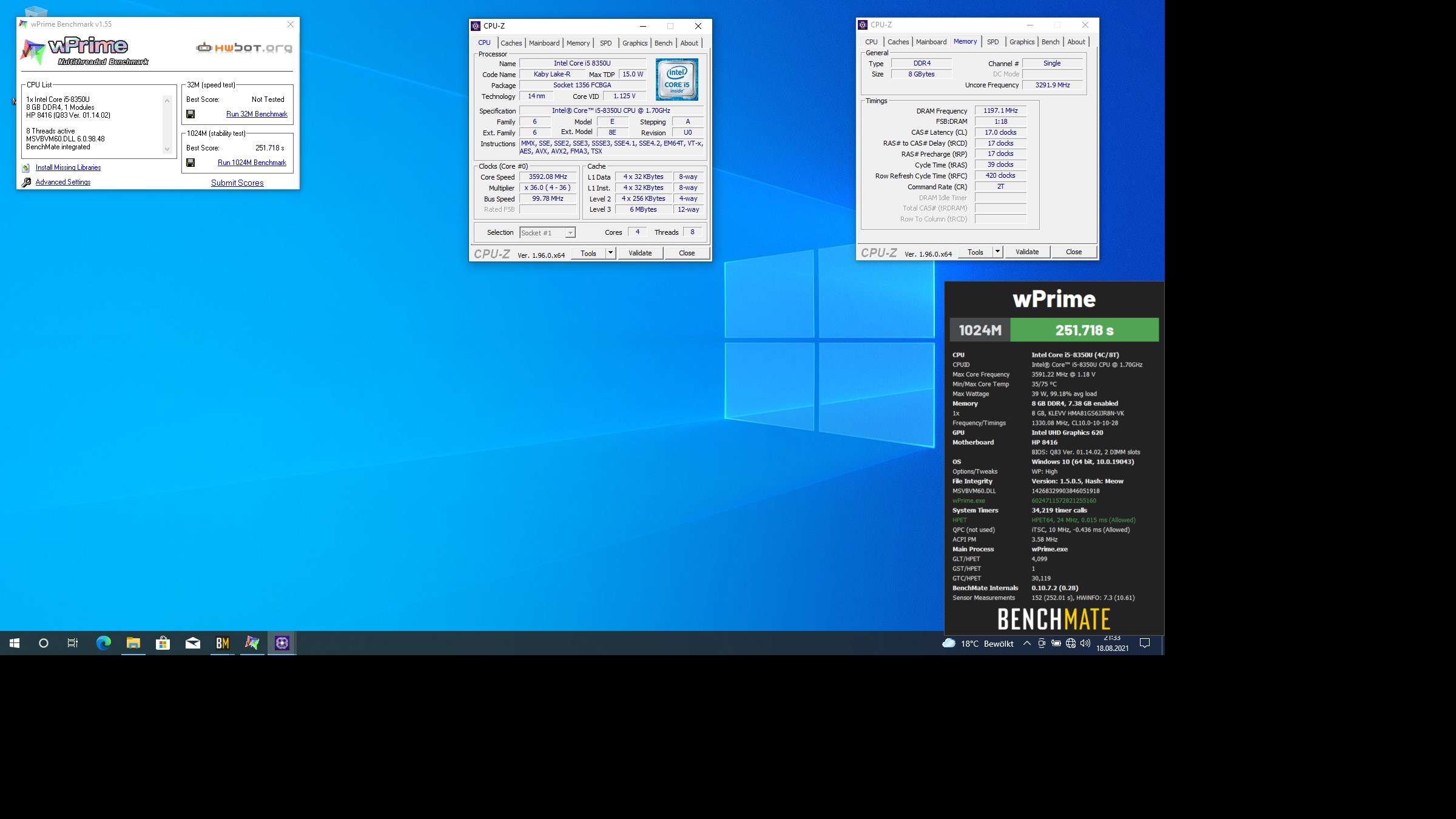Viewport: 1456px width, 819px height.
Task: Open the Mainboard tab in the right CPU-Z
Action: (931, 42)
